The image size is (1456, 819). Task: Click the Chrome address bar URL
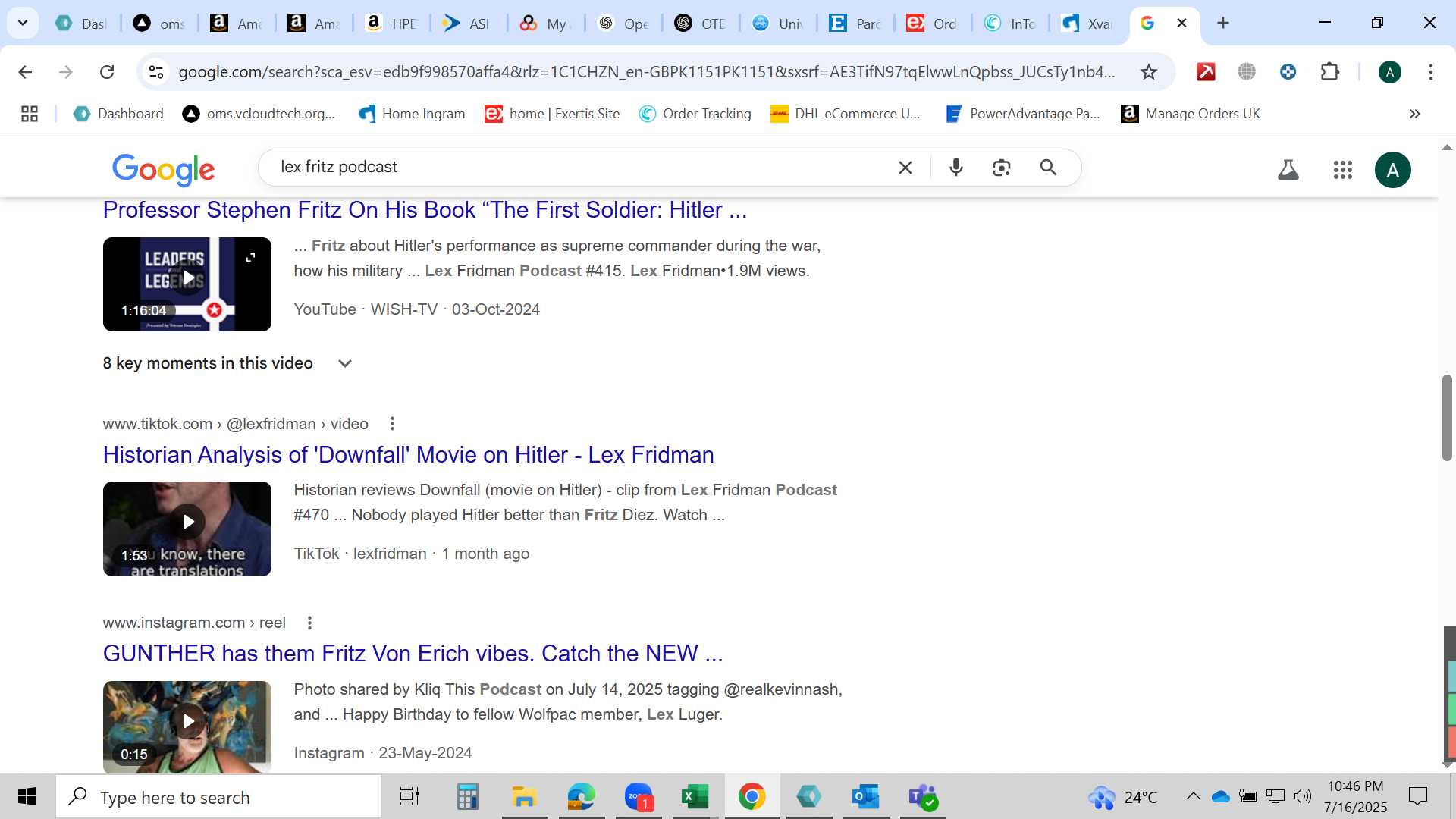tap(646, 72)
